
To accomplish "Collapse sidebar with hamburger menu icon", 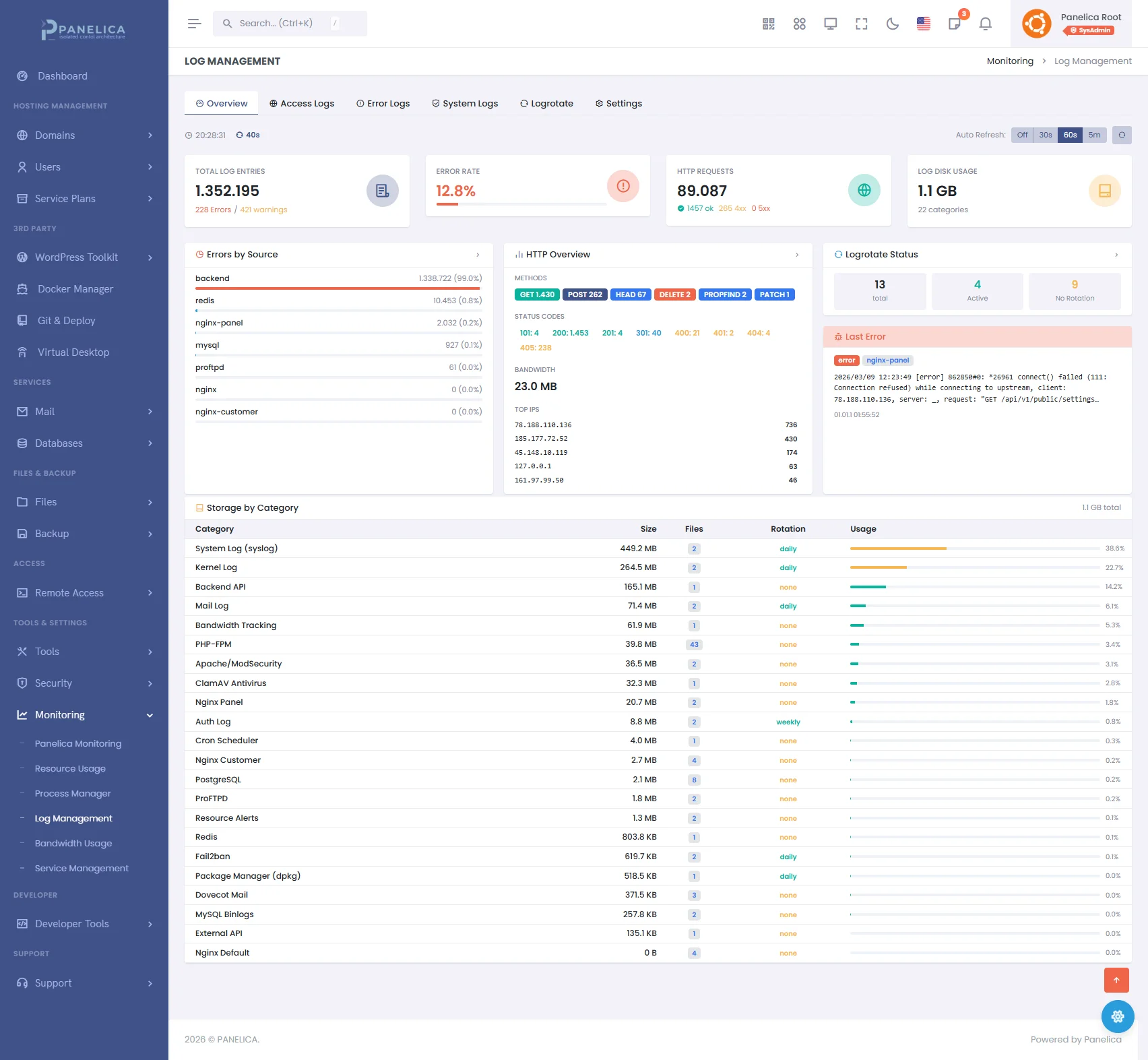I will [194, 24].
